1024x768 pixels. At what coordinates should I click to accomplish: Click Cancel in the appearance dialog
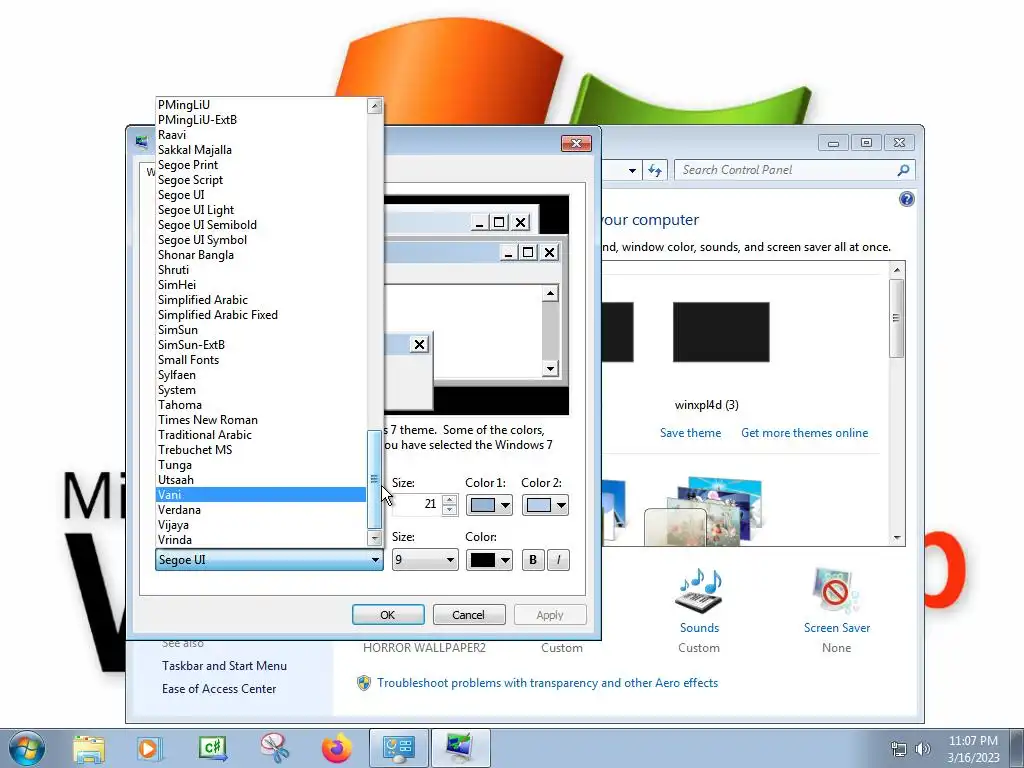(x=468, y=615)
